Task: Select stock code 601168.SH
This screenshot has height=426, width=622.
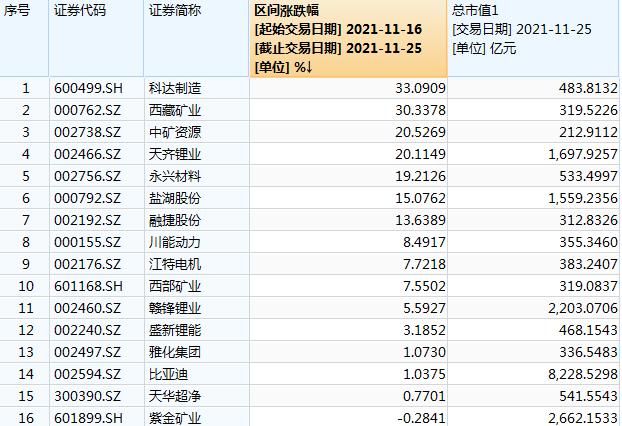Action: point(88,286)
